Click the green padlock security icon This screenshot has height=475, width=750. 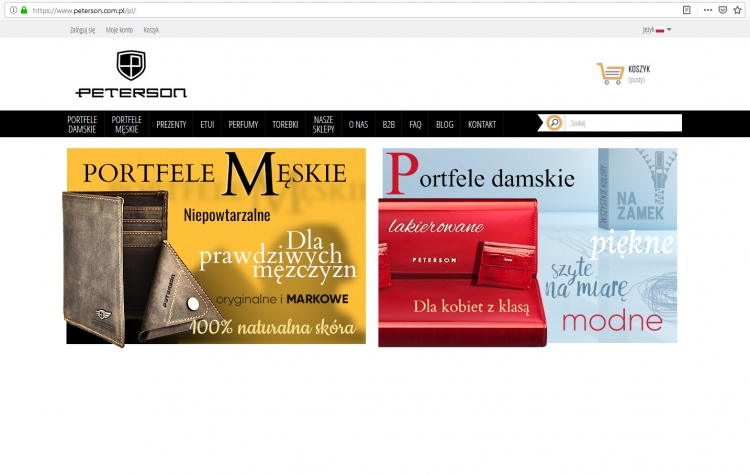24,10
